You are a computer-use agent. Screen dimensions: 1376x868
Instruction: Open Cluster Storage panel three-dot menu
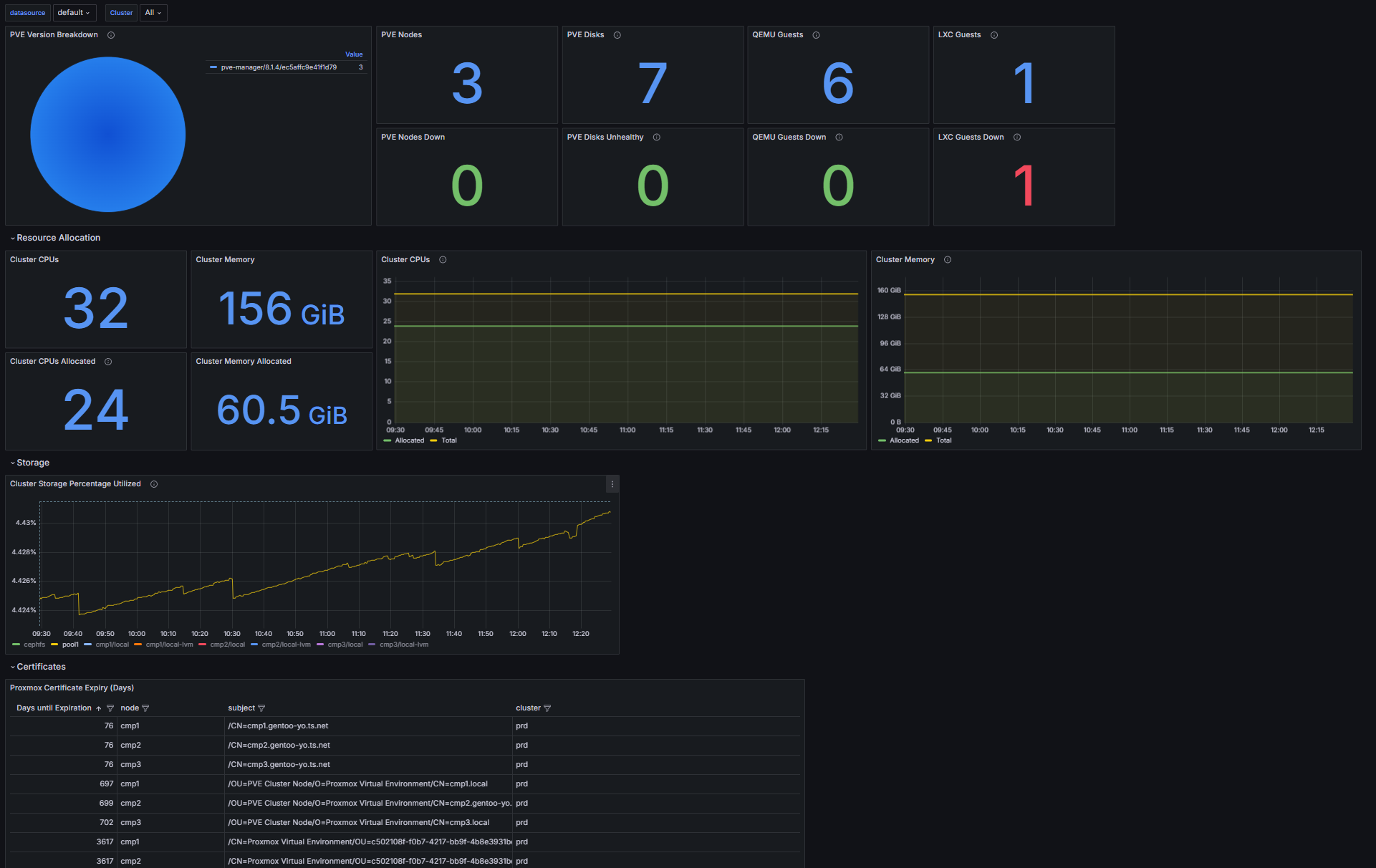pos(612,484)
